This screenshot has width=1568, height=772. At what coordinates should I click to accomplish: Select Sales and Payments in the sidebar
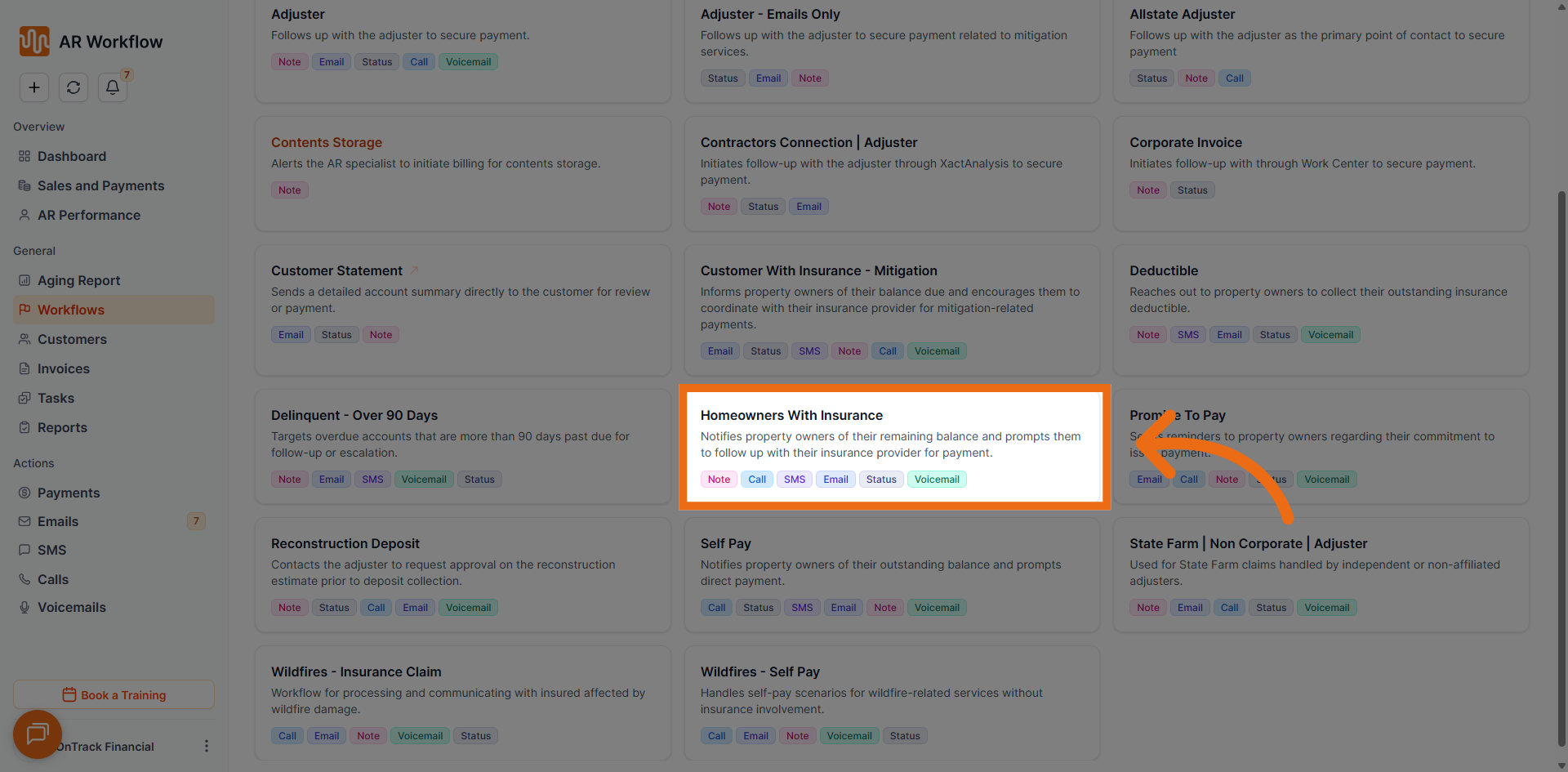click(x=100, y=185)
